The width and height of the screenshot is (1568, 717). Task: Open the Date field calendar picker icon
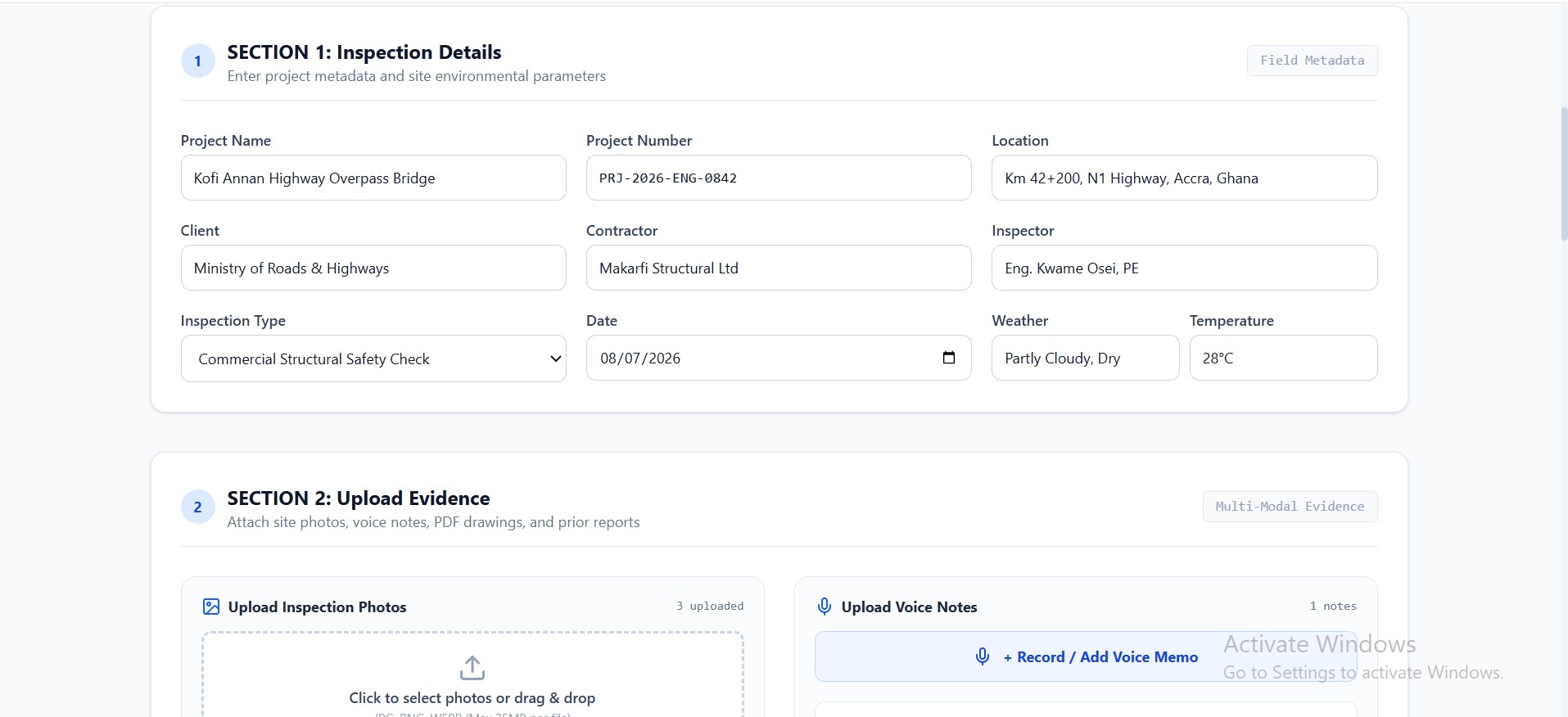(949, 358)
